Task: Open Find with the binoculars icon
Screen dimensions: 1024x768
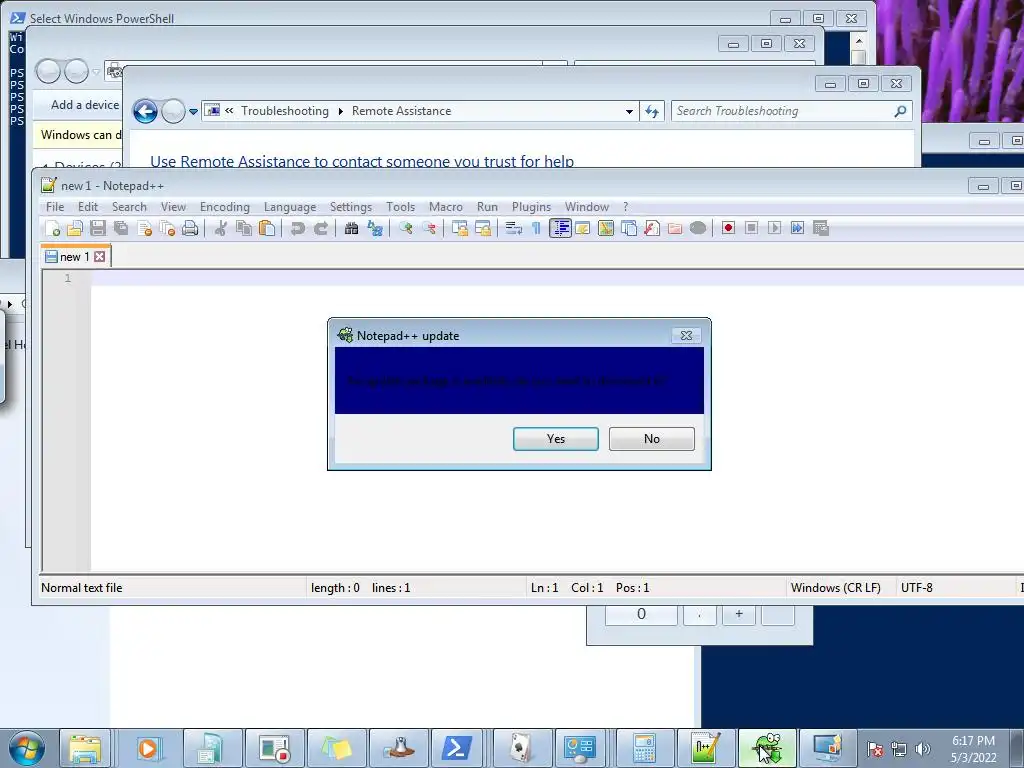Action: click(351, 228)
